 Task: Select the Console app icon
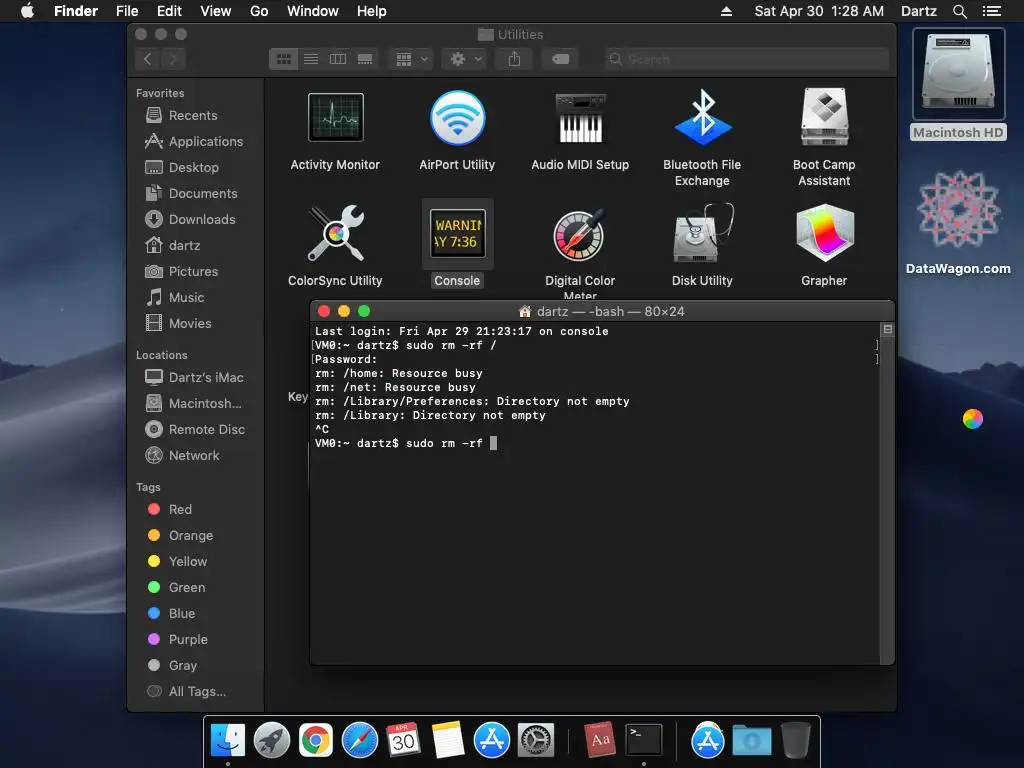coord(457,233)
